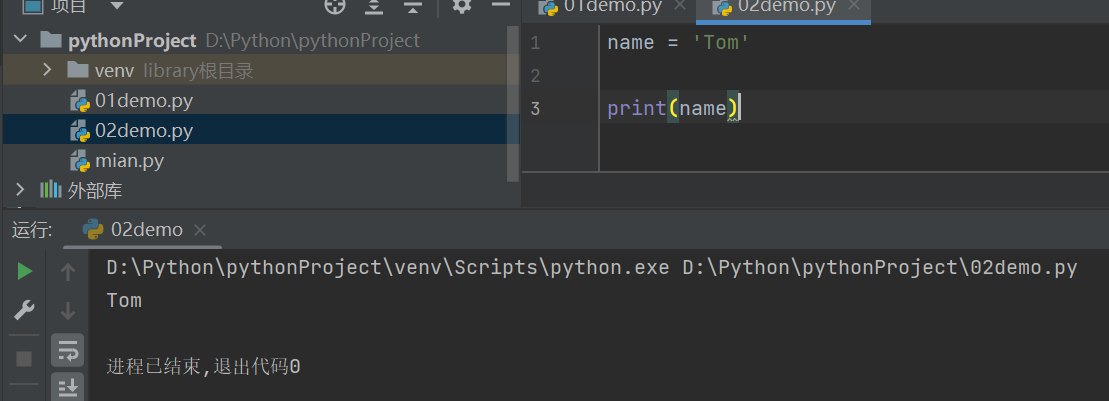Open the 项目 view dropdown arrow
This screenshot has height=401, width=1109.
pos(116,6)
